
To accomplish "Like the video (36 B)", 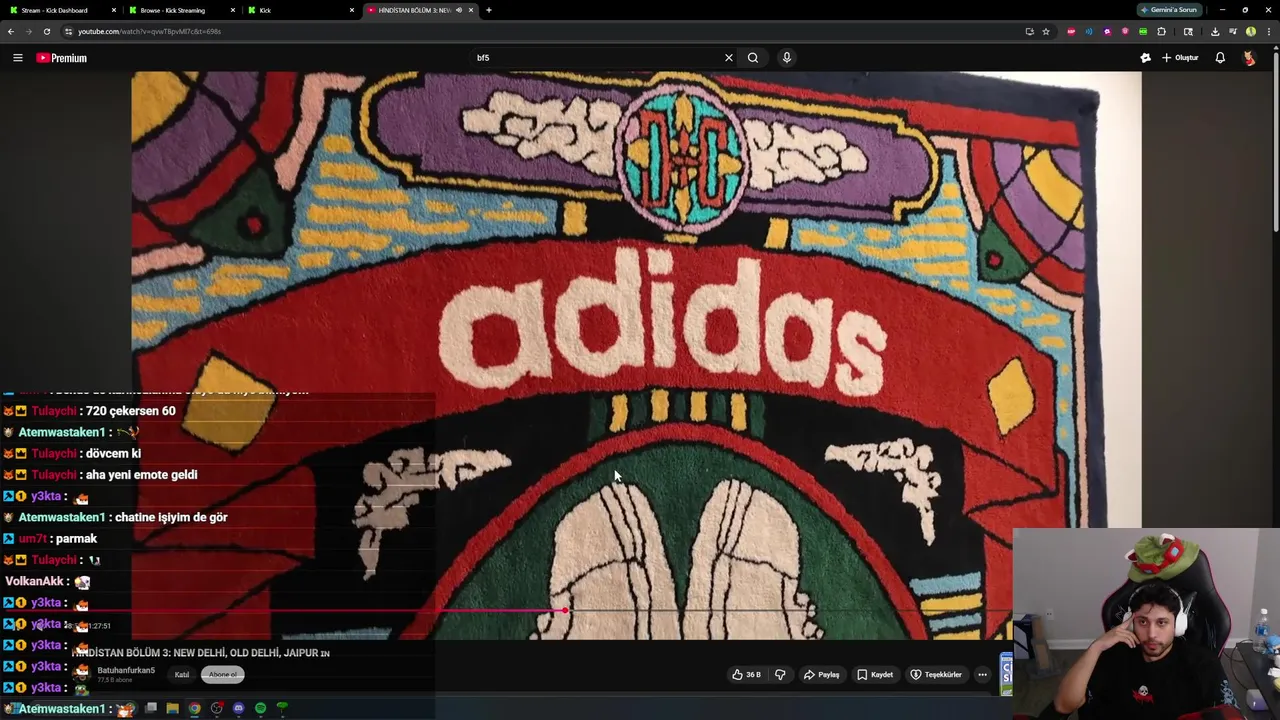I will [746, 675].
